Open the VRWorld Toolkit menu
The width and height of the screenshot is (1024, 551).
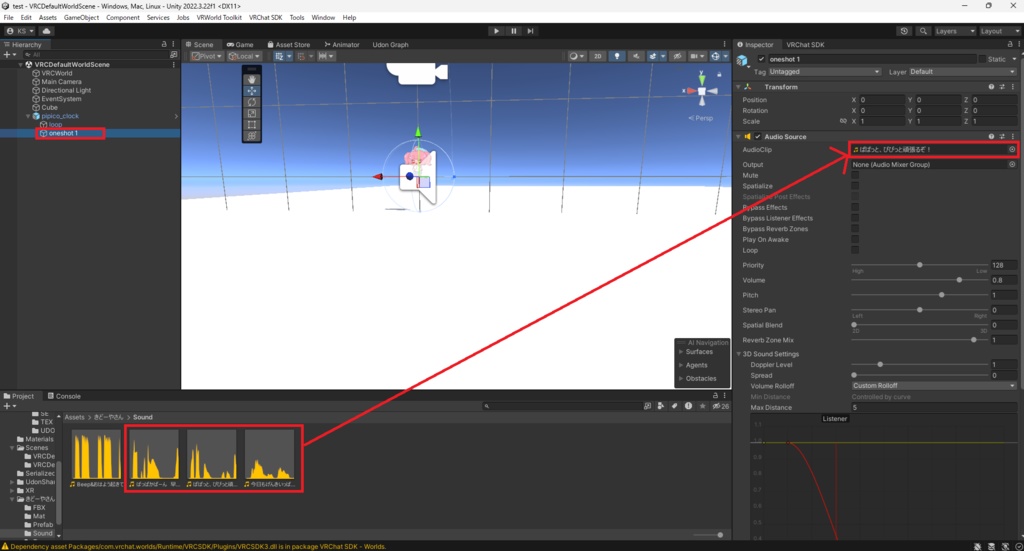click(x=219, y=18)
